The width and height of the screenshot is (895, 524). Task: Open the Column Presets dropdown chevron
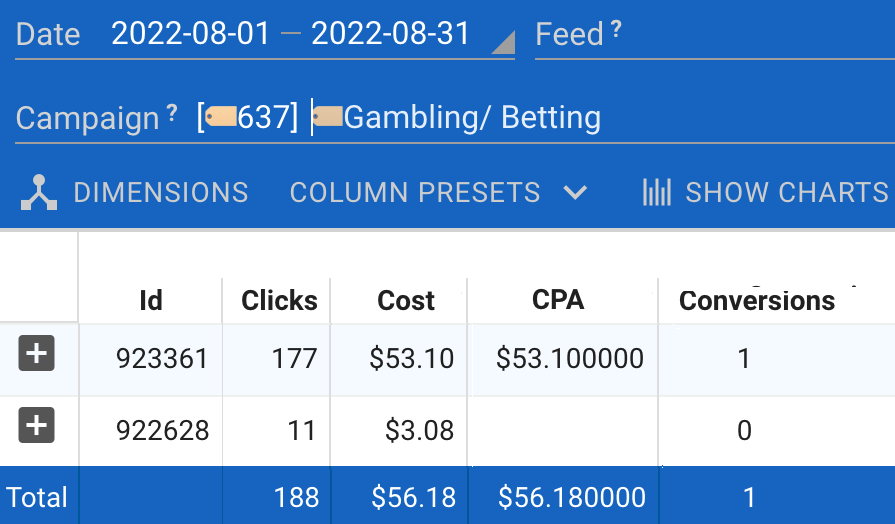tap(575, 192)
